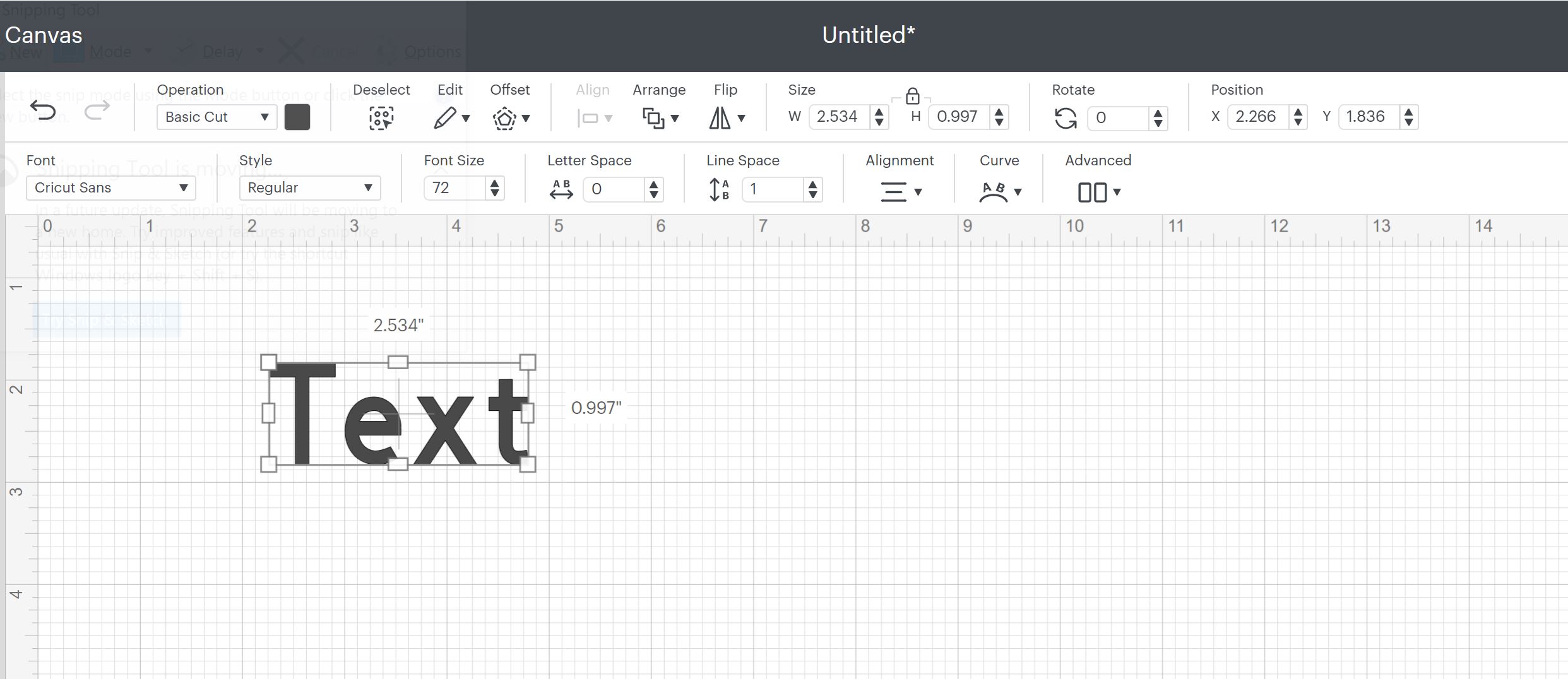Click the Arrange layers icon
The width and height of the screenshot is (1568, 679).
(653, 118)
